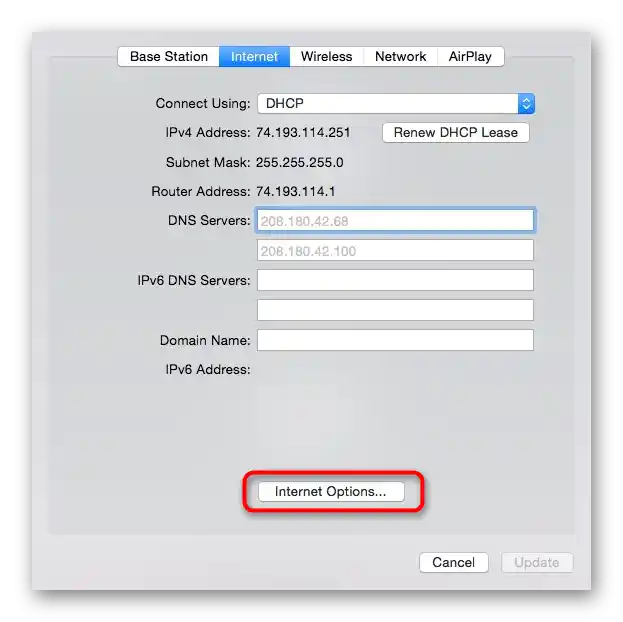623x622 pixels.
Task: Click the Renew DHCP Lease button
Action: (x=456, y=132)
